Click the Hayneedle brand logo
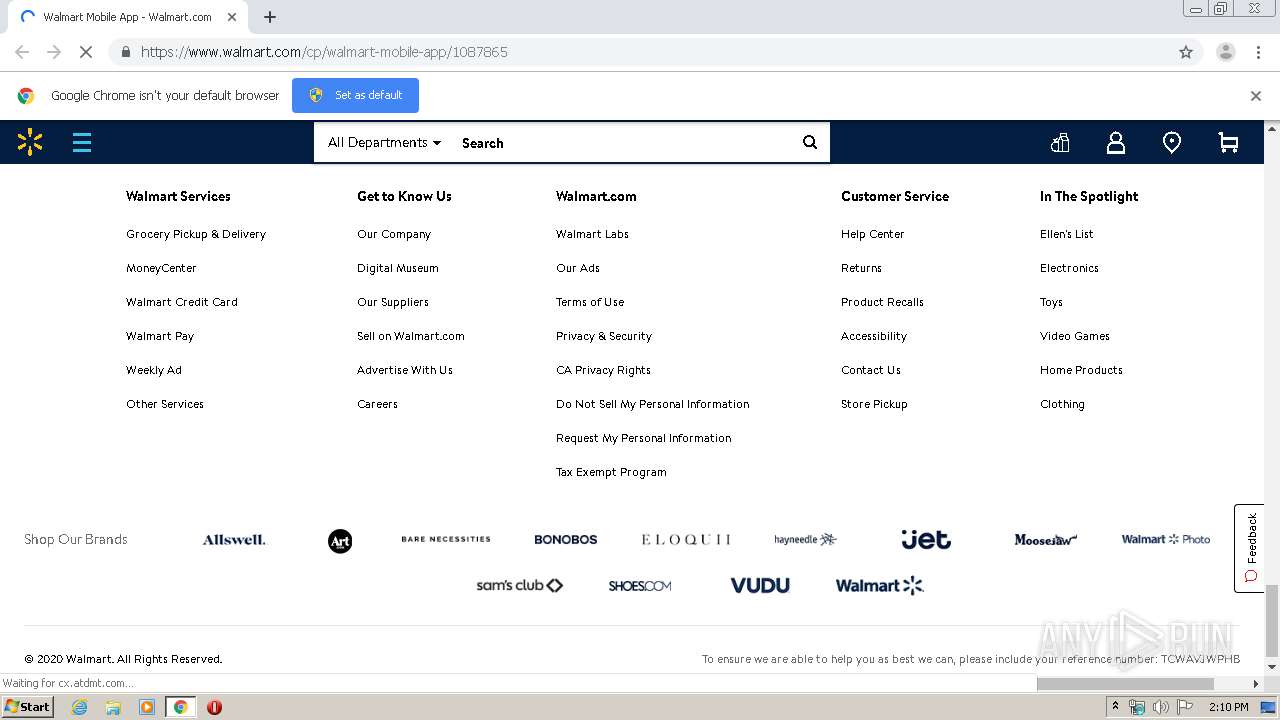 (806, 539)
